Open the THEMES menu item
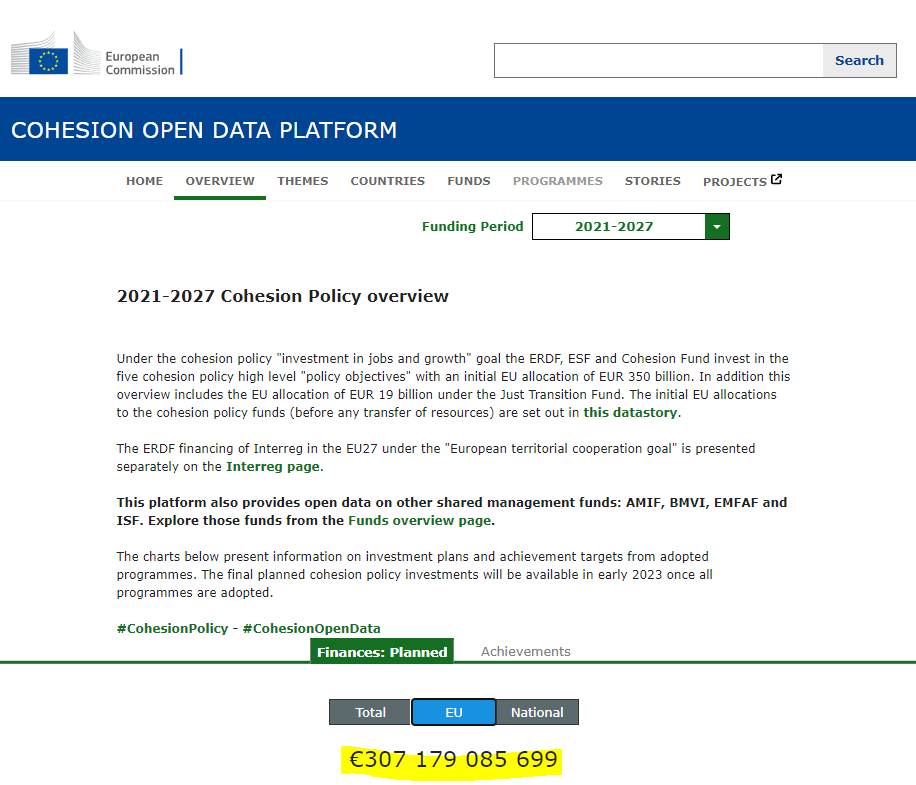This screenshot has height=785, width=916. click(x=303, y=181)
